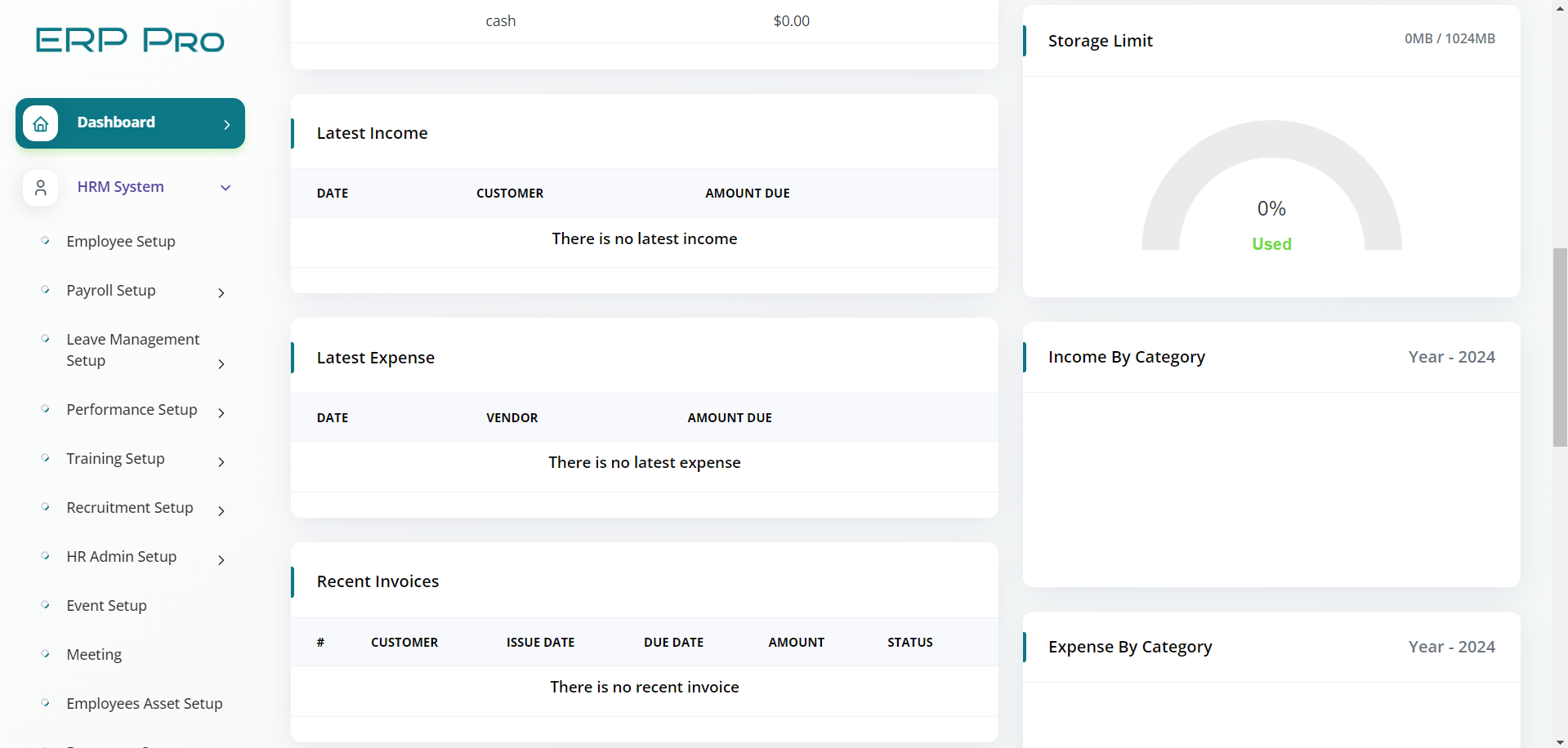Image resolution: width=1568 pixels, height=748 pixels.
Task: Click bullet icon beside Meeting
Action: point(46,654)
